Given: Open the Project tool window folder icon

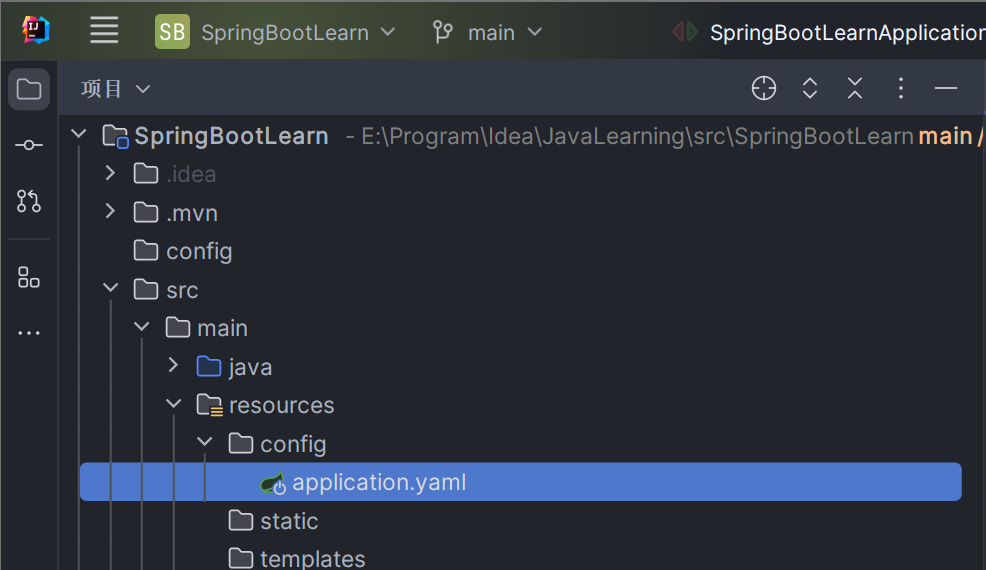Looking at the screenshot, I should coord(29,89).
